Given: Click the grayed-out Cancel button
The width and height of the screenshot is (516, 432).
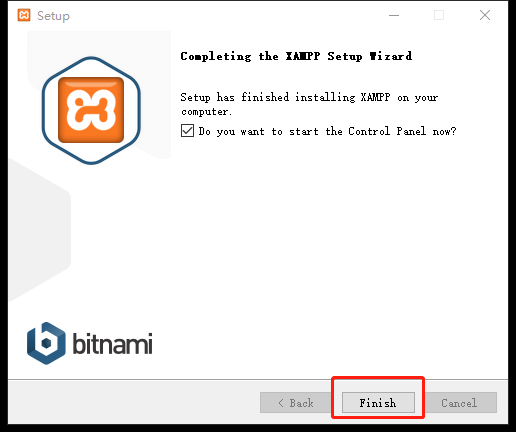Looking at the screenshot, I should coord(460,403).
